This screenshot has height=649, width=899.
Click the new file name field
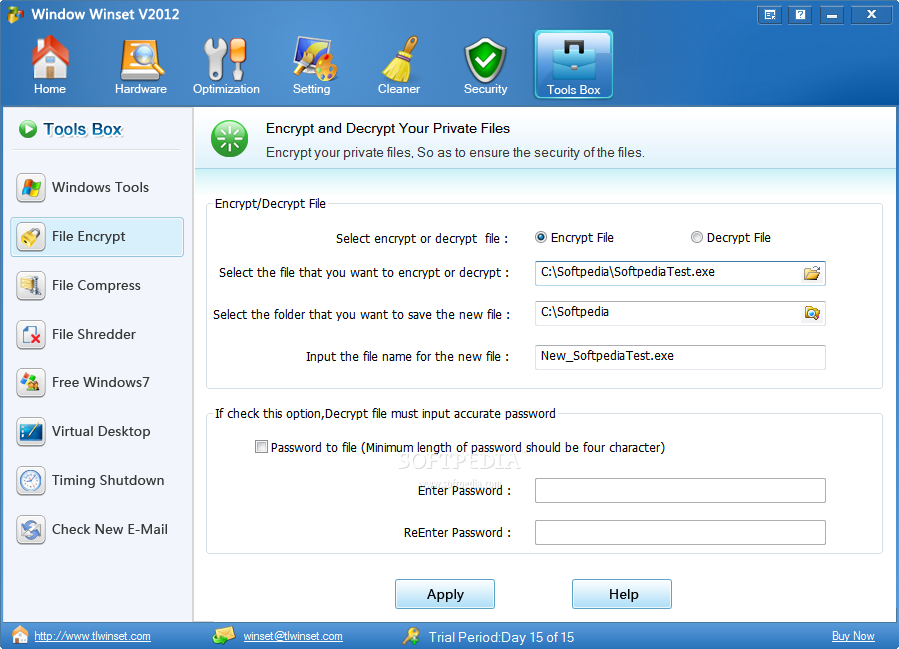coord(680,357)
